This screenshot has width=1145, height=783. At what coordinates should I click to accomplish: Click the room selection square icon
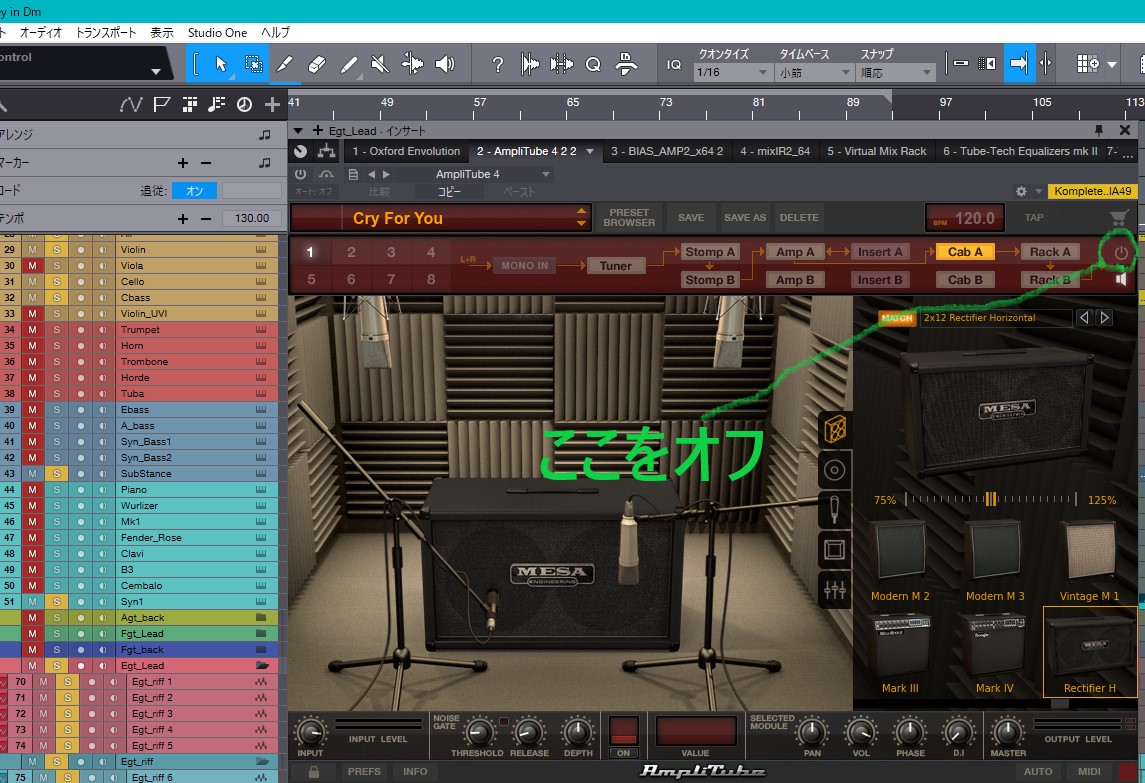tap(835, 549)
